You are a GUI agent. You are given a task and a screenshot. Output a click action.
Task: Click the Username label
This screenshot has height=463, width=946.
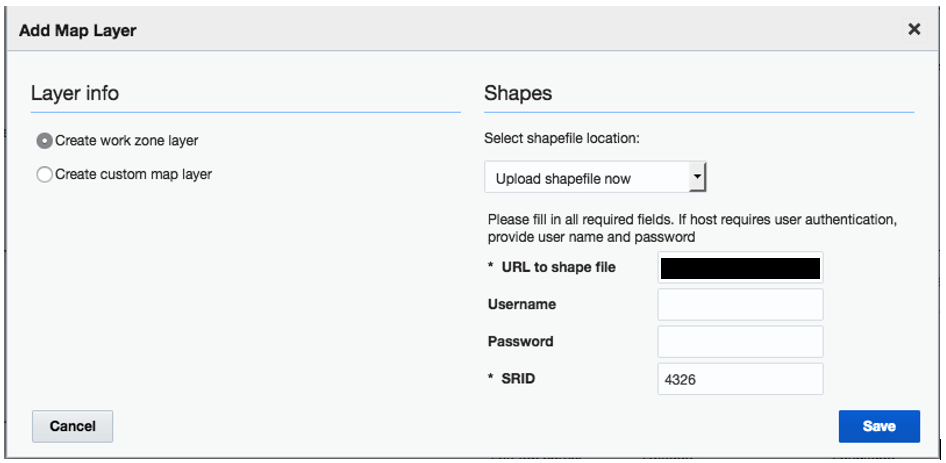tap(522, 304)
